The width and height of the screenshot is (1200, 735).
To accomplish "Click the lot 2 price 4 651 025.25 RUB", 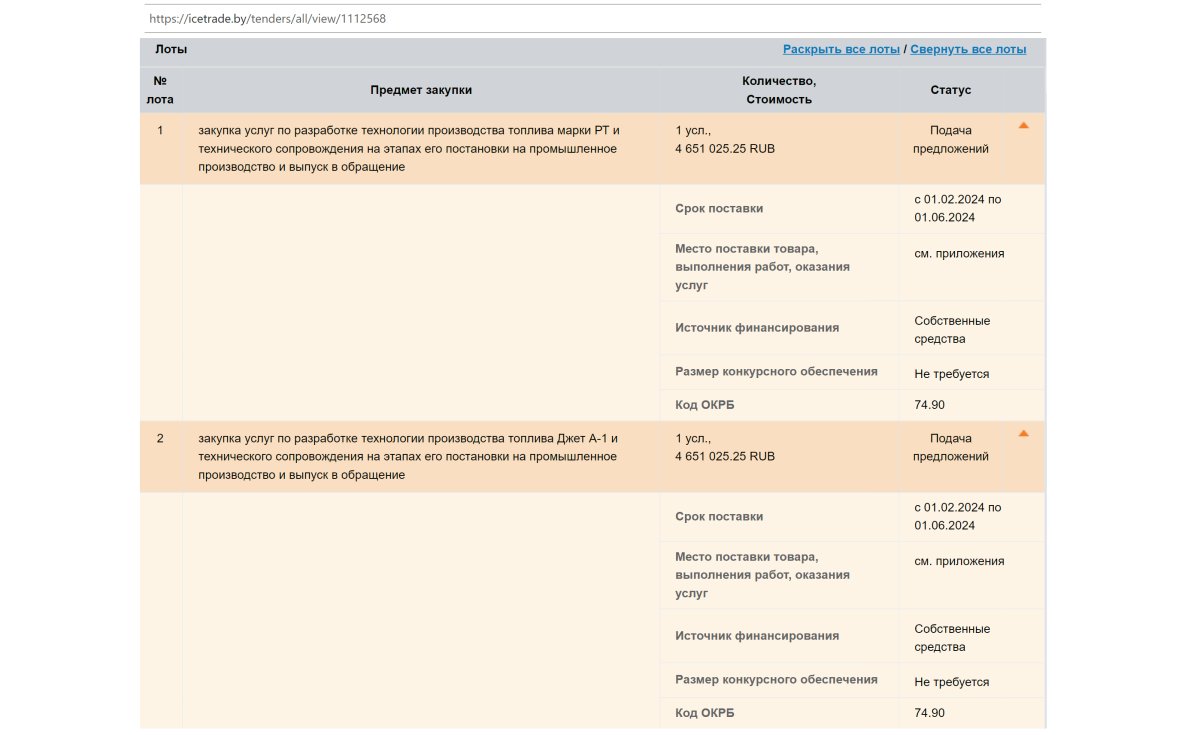I will point(725,457).
